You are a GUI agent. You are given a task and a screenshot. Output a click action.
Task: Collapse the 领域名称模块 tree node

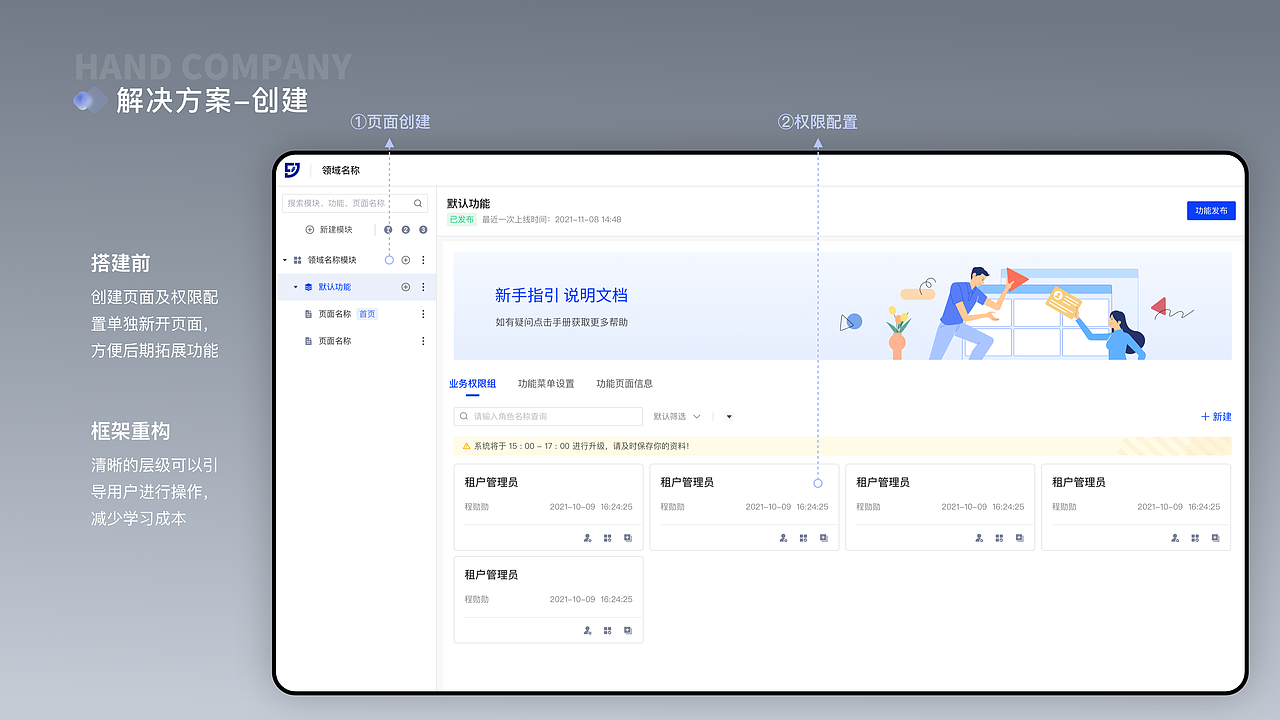tap(283, 260)
